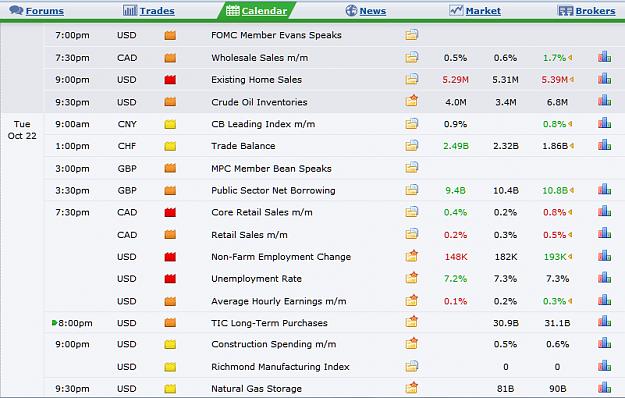The width and height of the screenshot is (625, 398).
Task: Open detail folder for Public Sector Net Borrowing
Action: coord(412,190)
